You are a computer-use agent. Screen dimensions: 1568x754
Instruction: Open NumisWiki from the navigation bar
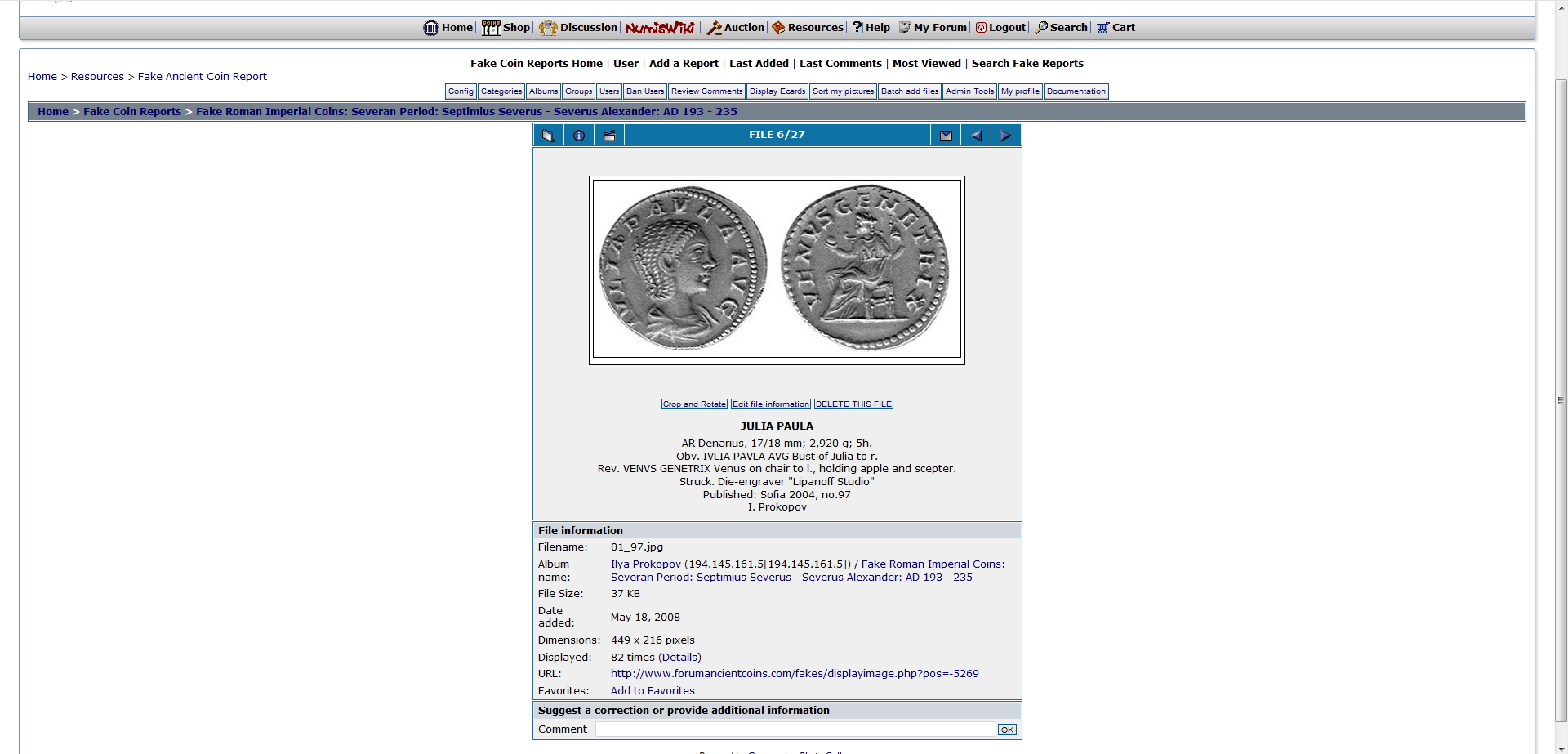coord(660,28)
